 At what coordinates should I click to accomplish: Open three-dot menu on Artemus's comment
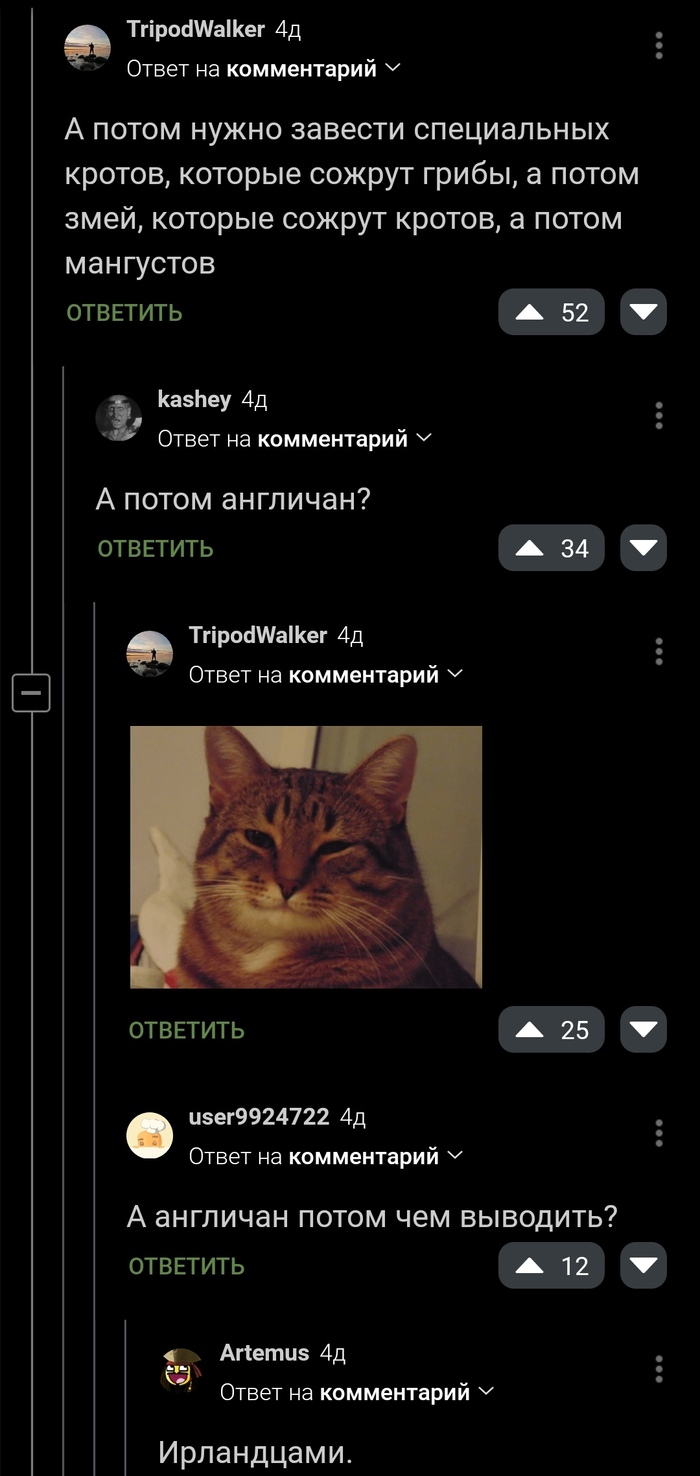click(658, 1370)
